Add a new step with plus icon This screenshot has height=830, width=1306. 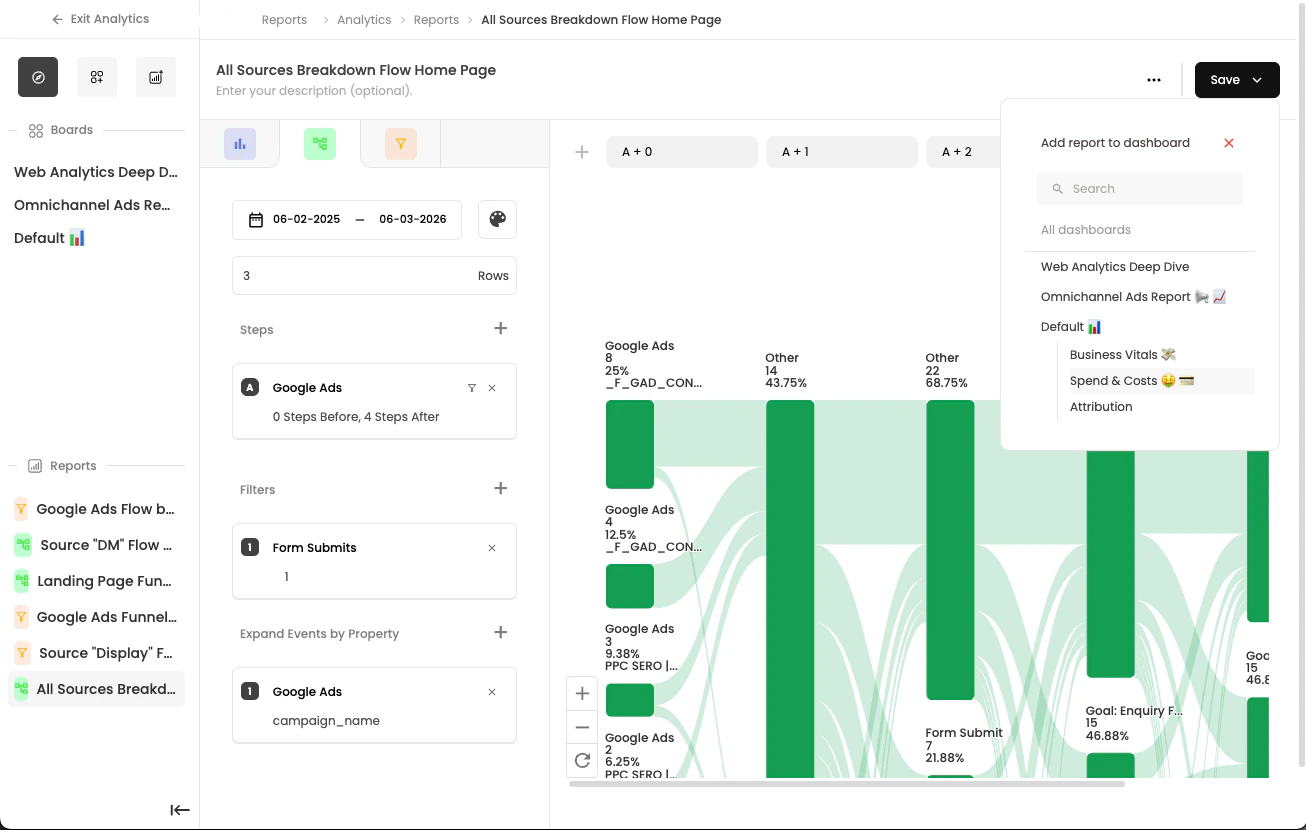pos(501,328)
